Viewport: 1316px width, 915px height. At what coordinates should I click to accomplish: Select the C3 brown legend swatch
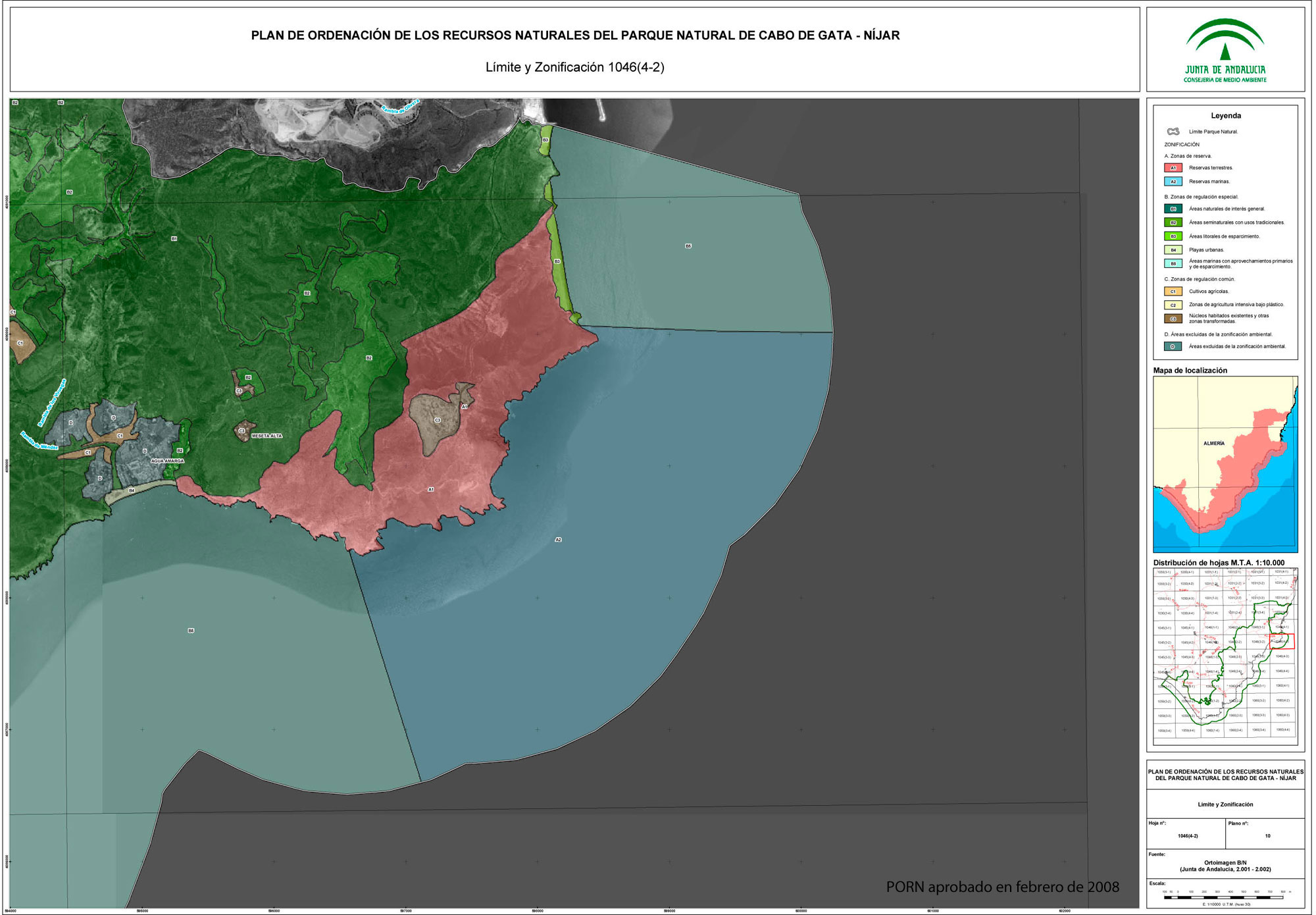tap(1173, 319)
